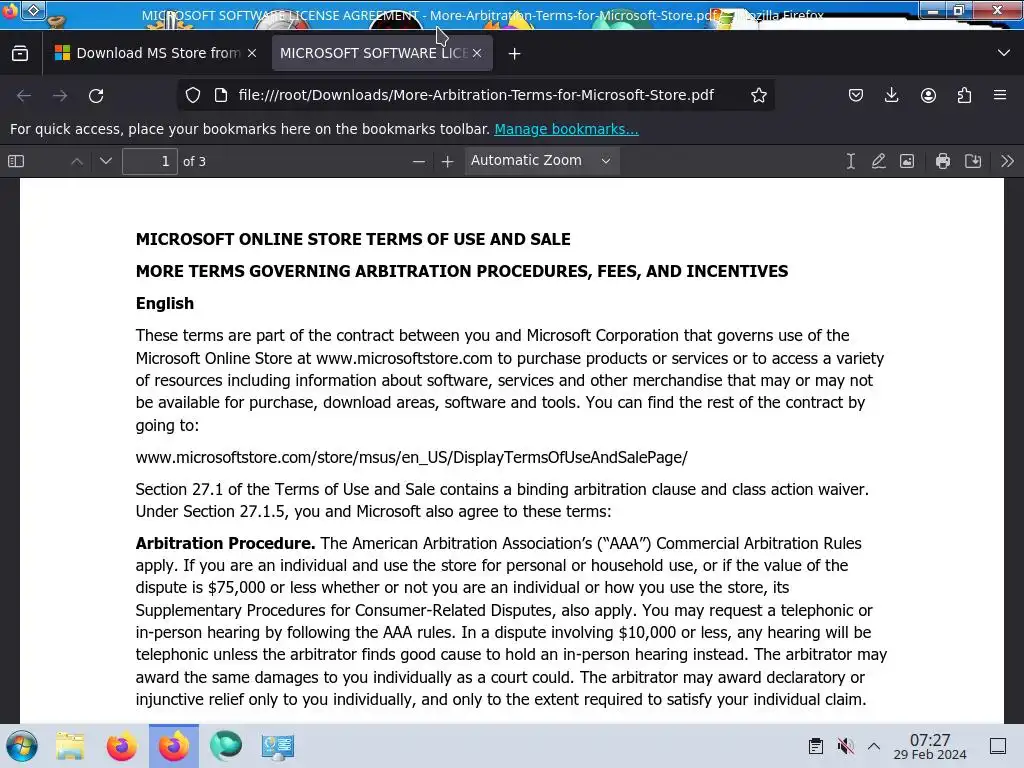Screen dimensions: 1024x768
Task: Go to next PDF page
Action: (106, 161)
